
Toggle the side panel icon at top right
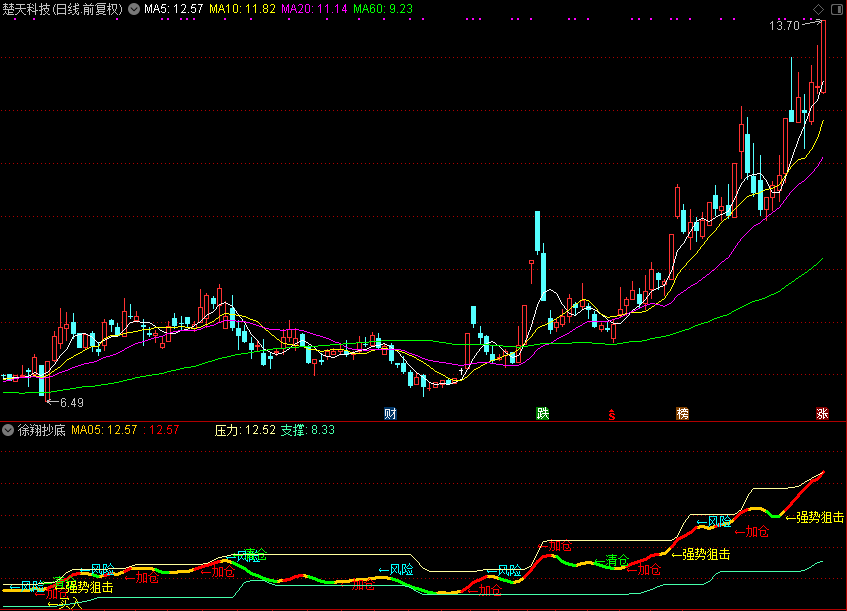[x=836, y=9]
